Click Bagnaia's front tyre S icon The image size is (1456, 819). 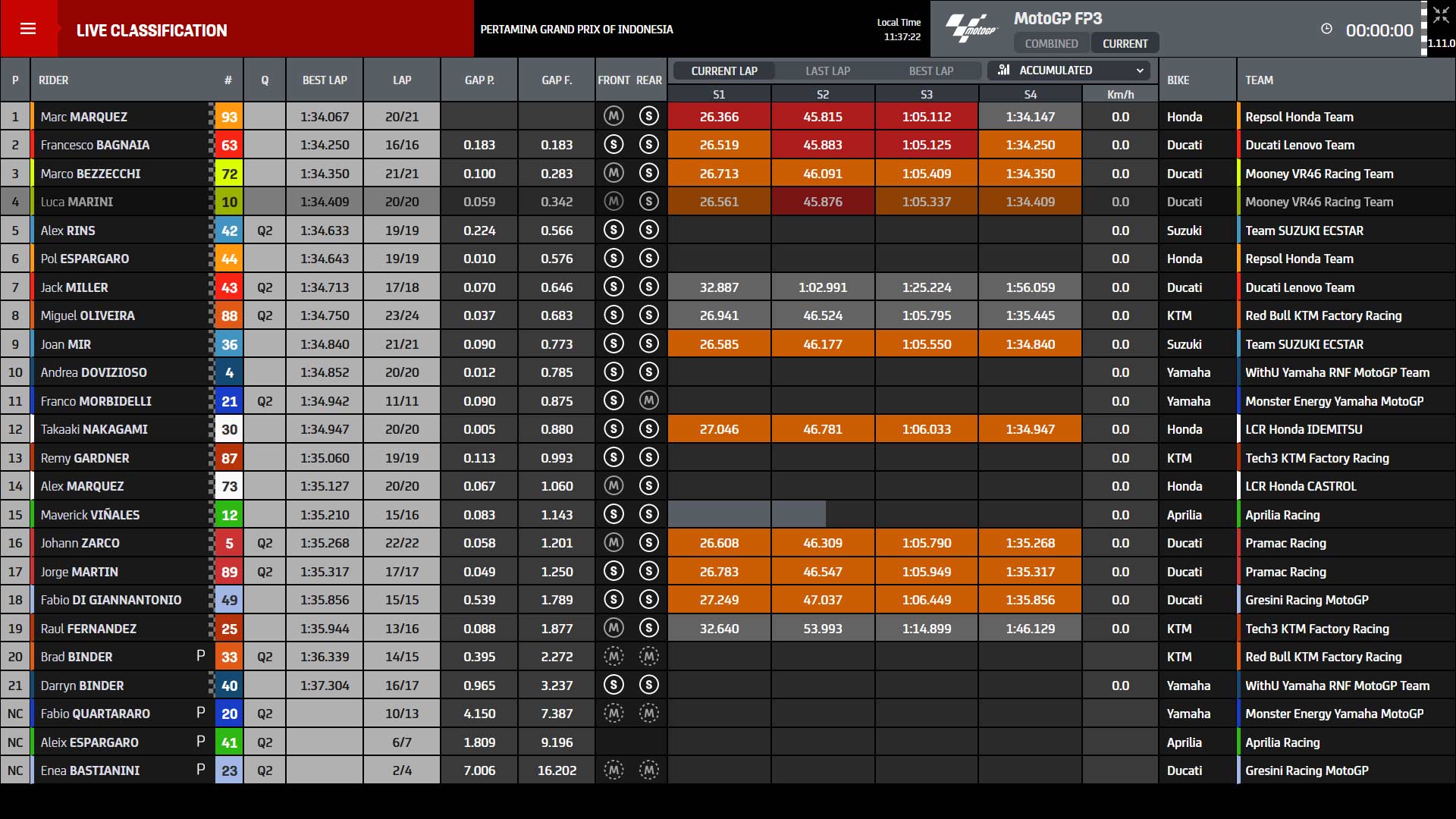click(613, 144)
